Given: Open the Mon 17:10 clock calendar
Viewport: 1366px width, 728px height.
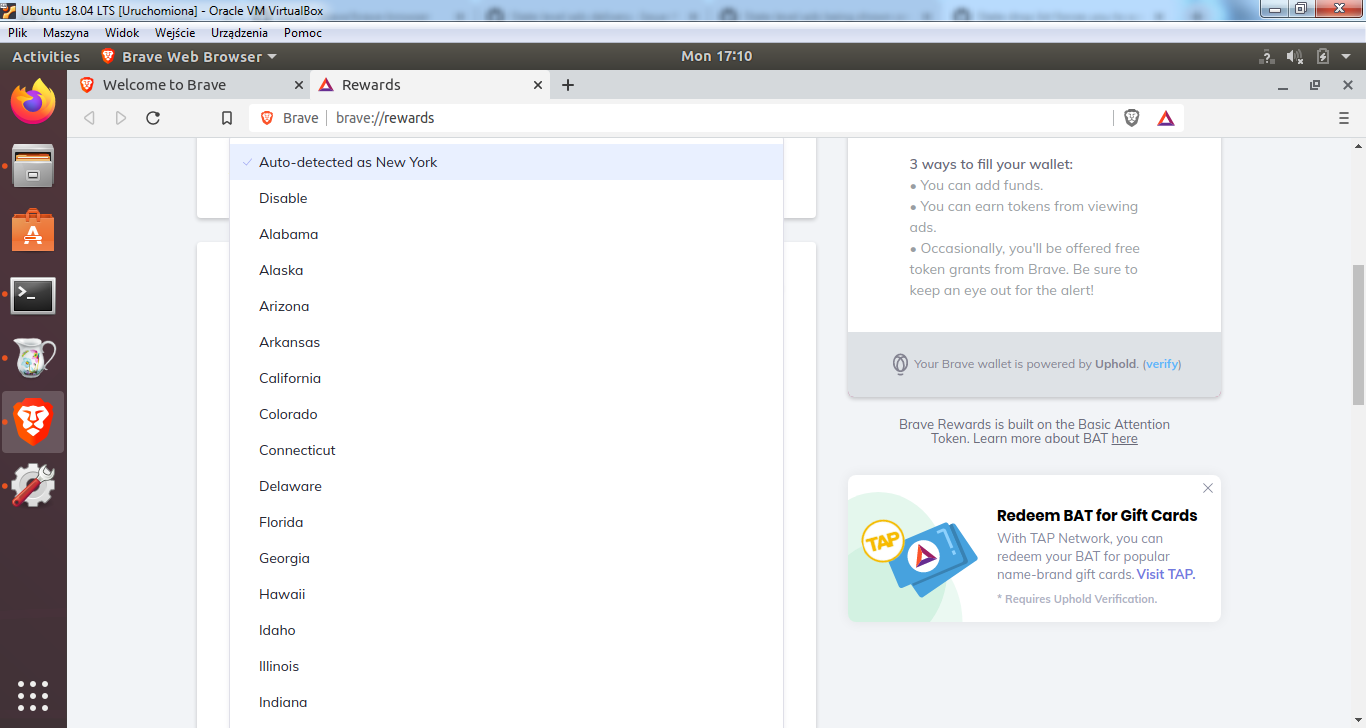Looking at the screenshot, I should pos(716,57).
